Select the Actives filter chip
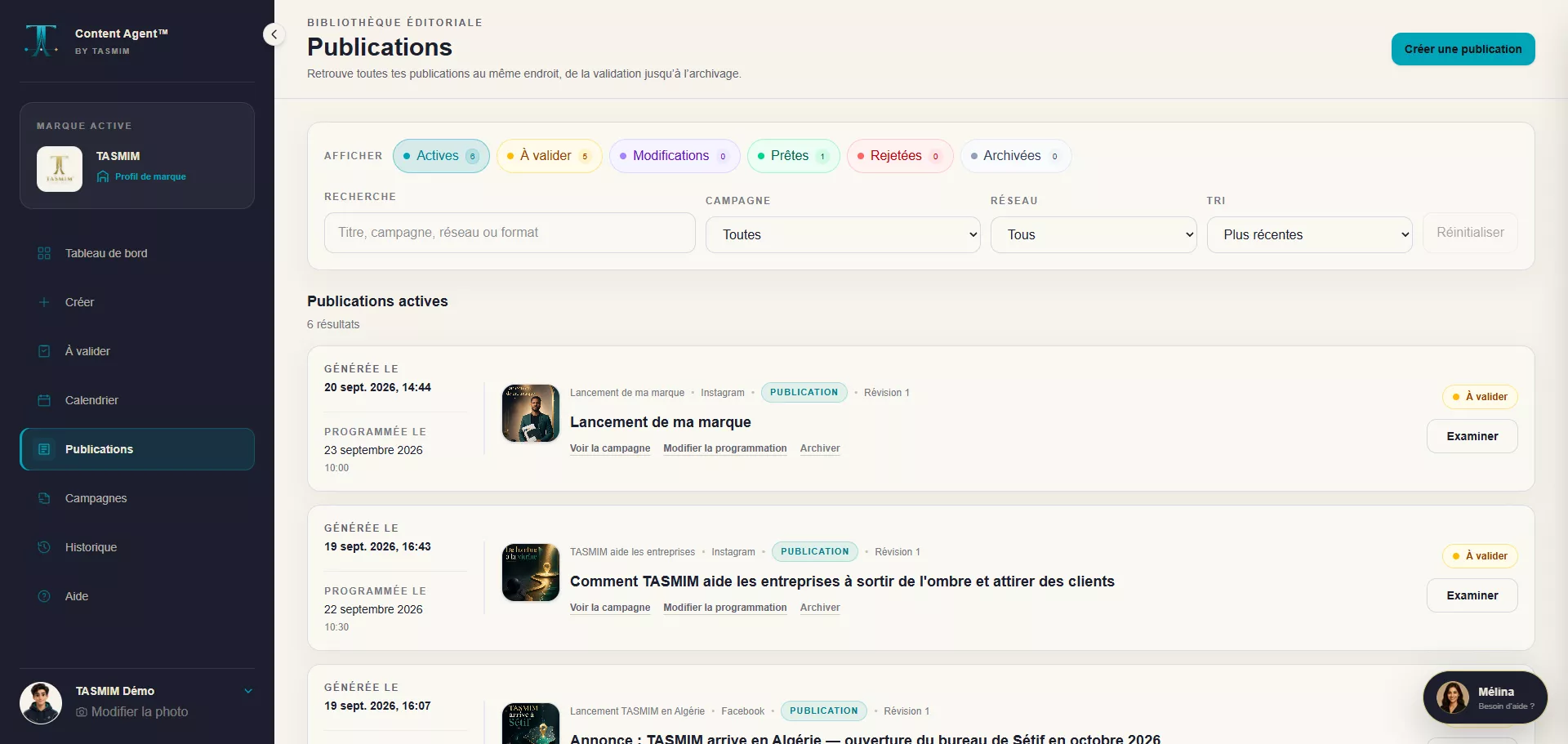 pos(441,156)
